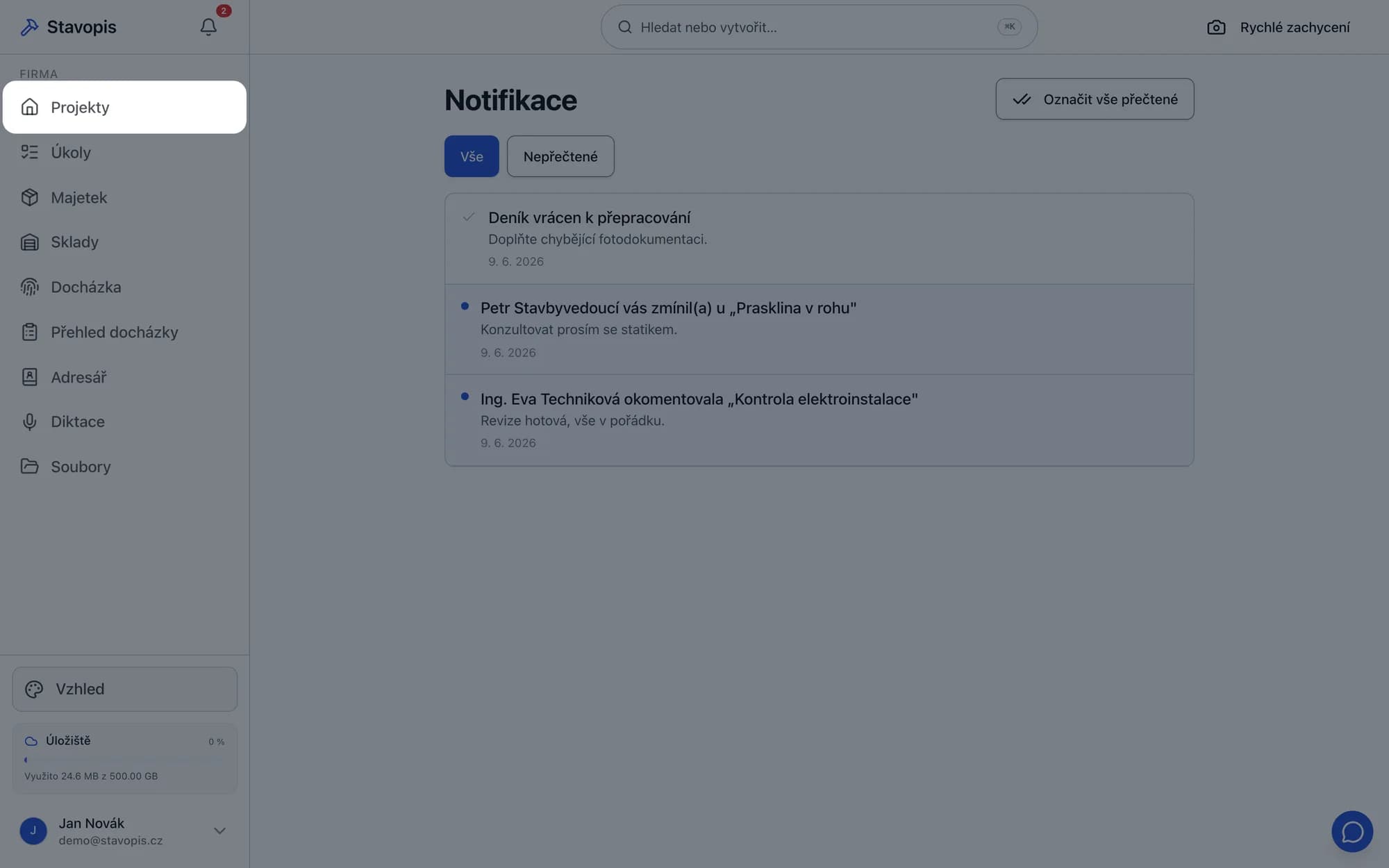Navigate to Sklady
This screenshot has height=868, width=1389.
coord(125,242)
